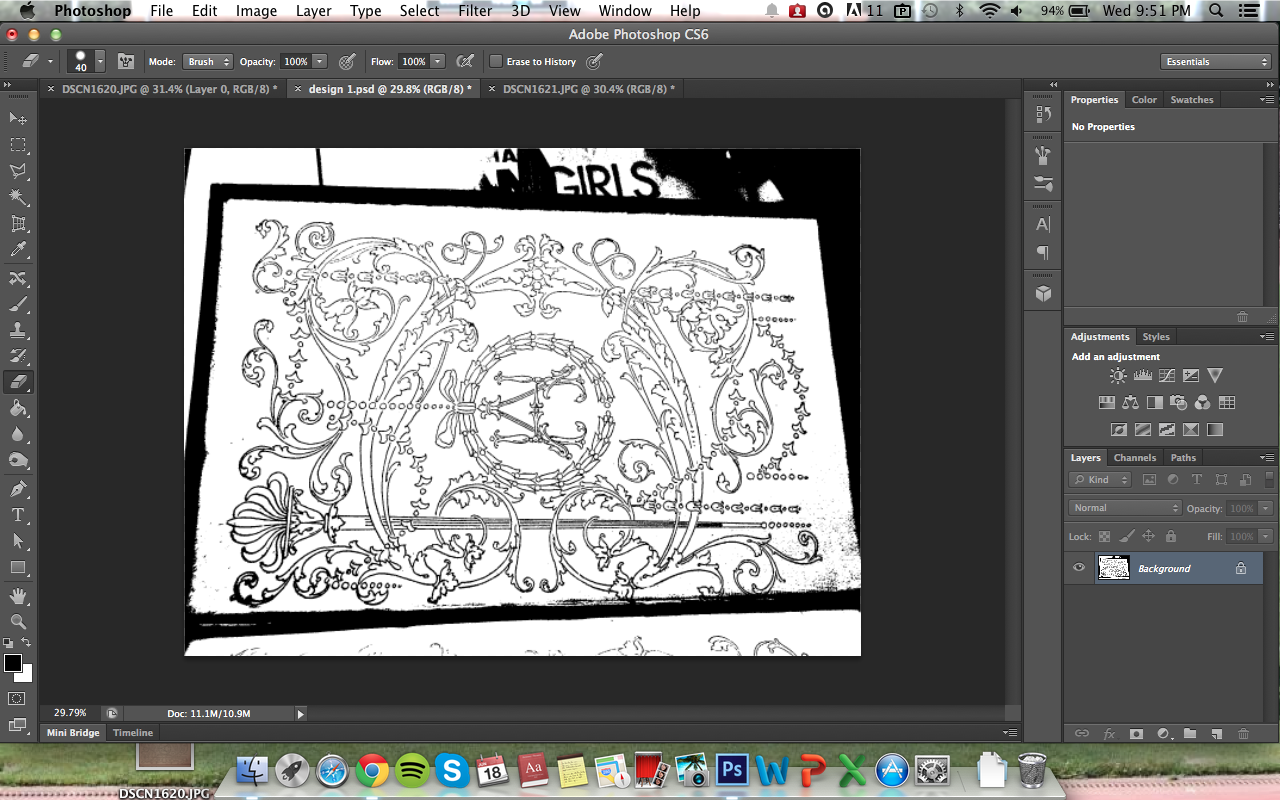The width and height of the screenshot is (1280, 800).
Task: Click the Background layer thumbnail
Action: pos(1113,568)
